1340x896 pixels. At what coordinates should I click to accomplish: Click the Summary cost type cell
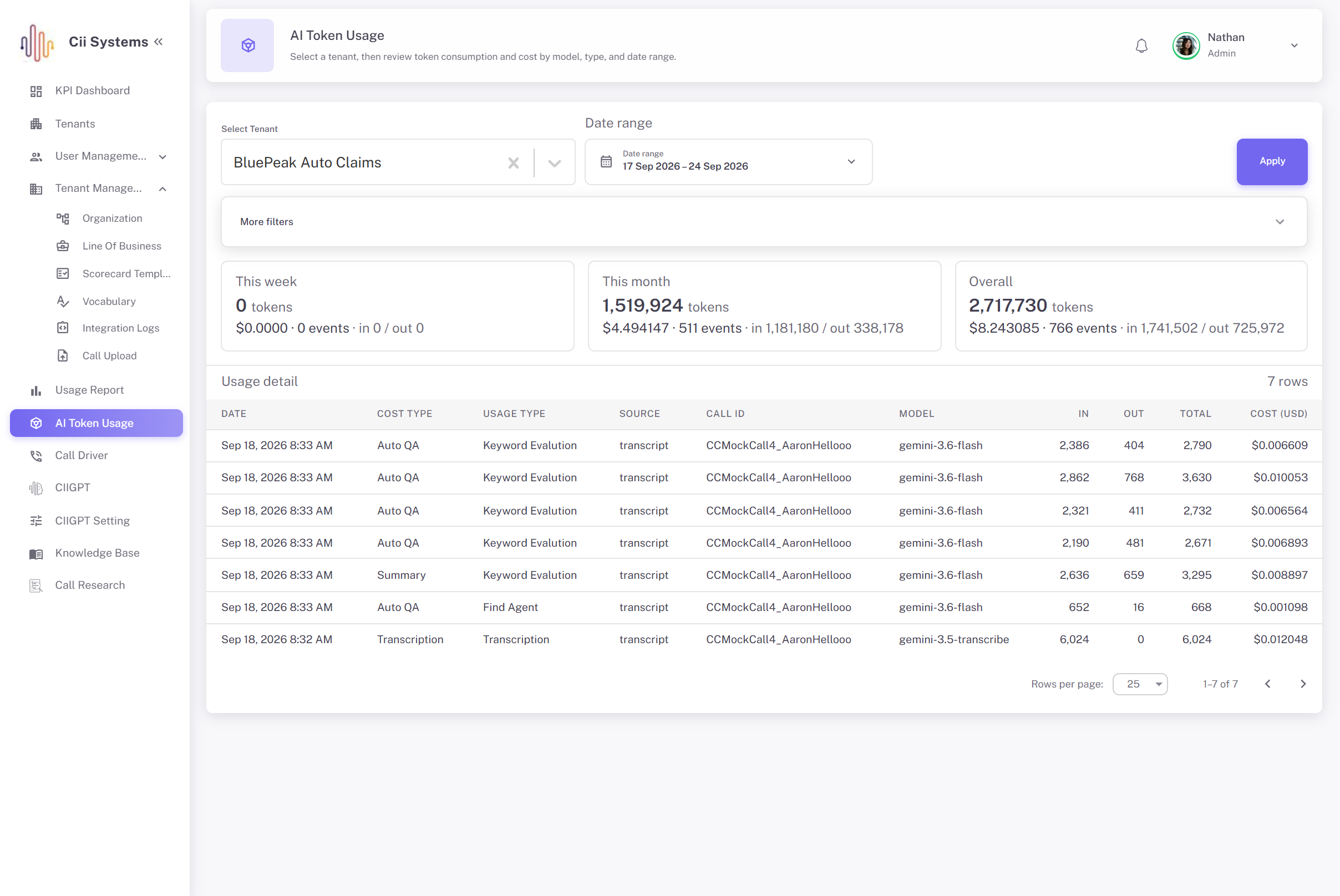tap(401, 575)
